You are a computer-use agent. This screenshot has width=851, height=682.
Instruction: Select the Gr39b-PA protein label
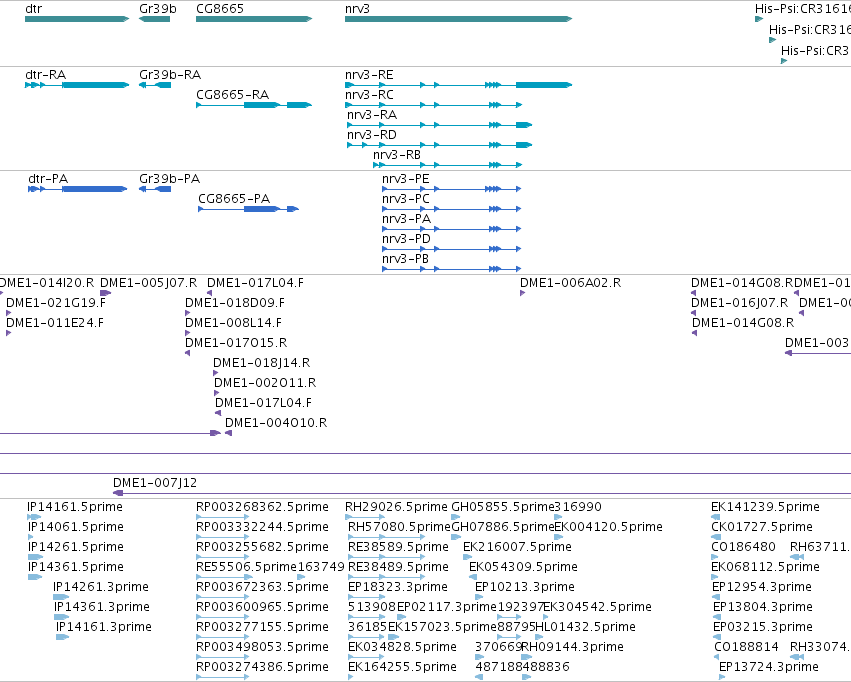tap(169, 179)
